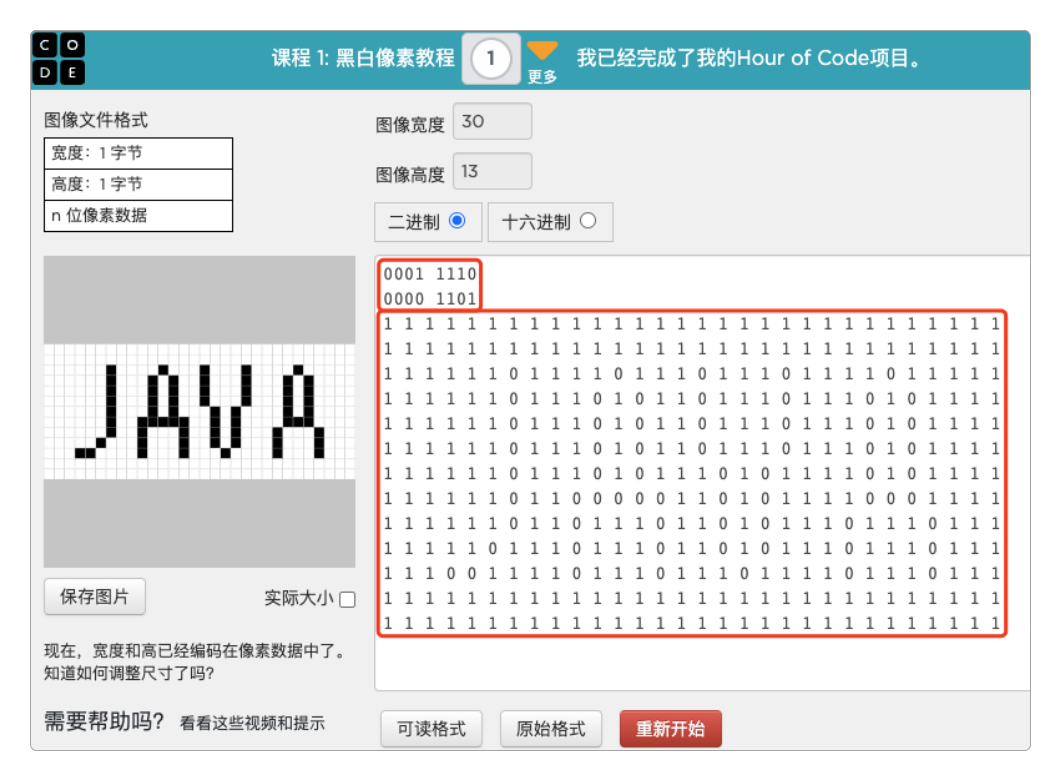Click the height byte 0000 1101
Image resolution: width=1061 pixels, height=781 pixels.
pyautogui.click(x=430, y=298)
